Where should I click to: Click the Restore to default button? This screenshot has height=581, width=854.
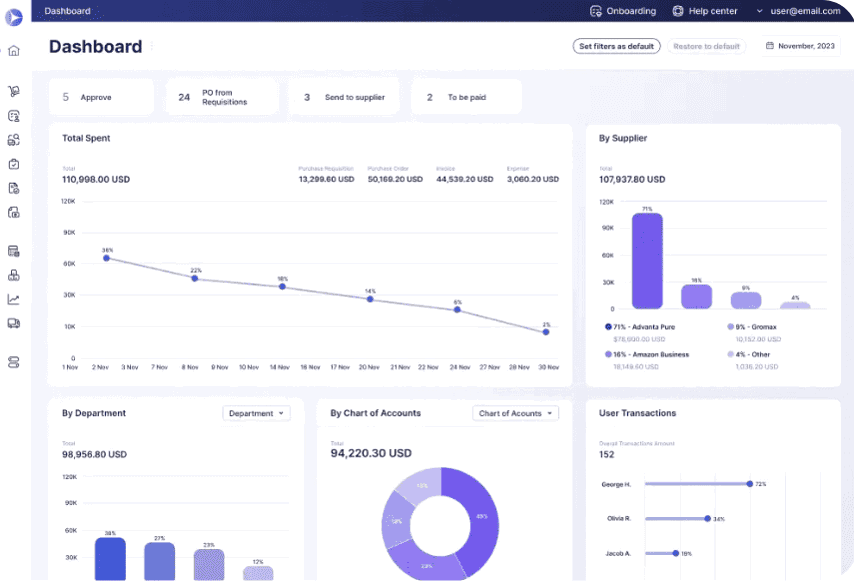click(x=706, y=46)
